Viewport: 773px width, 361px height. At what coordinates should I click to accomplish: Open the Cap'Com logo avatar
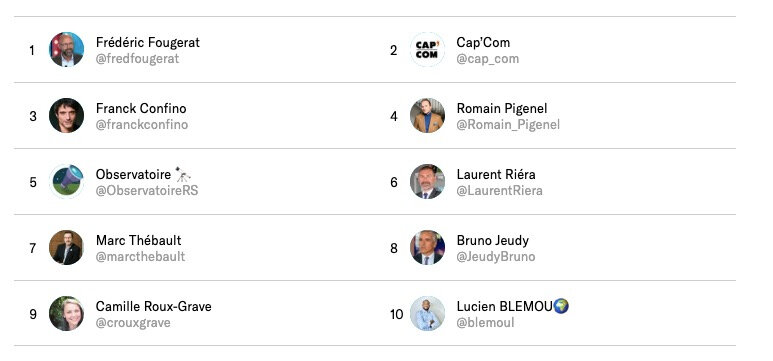[x=427, y=49]
